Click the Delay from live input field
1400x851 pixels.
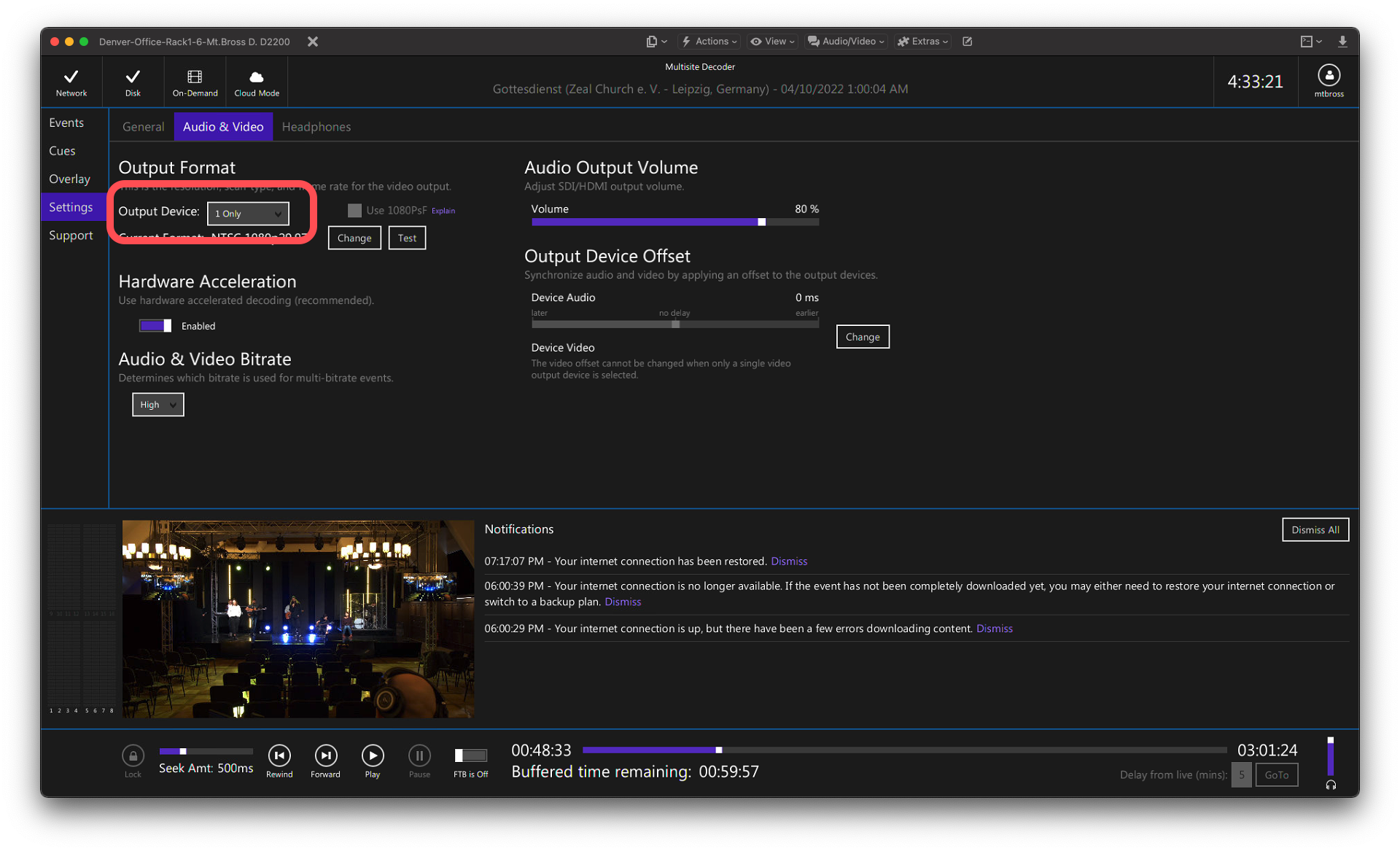coord(1241,774)
